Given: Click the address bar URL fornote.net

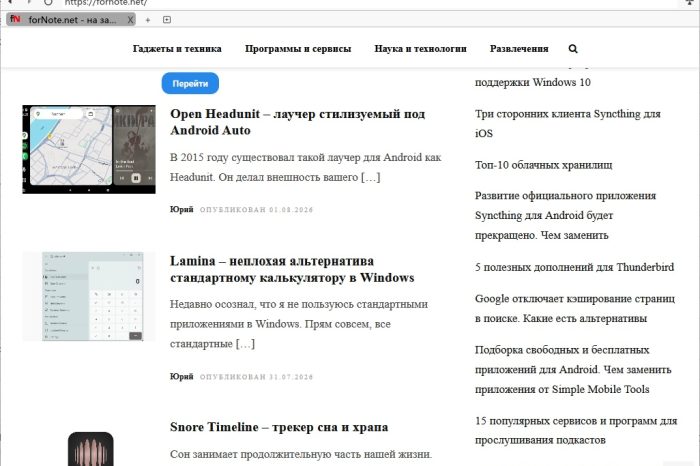Looking at the screenshot, I should pyautogui.click(x=106, y=3).
